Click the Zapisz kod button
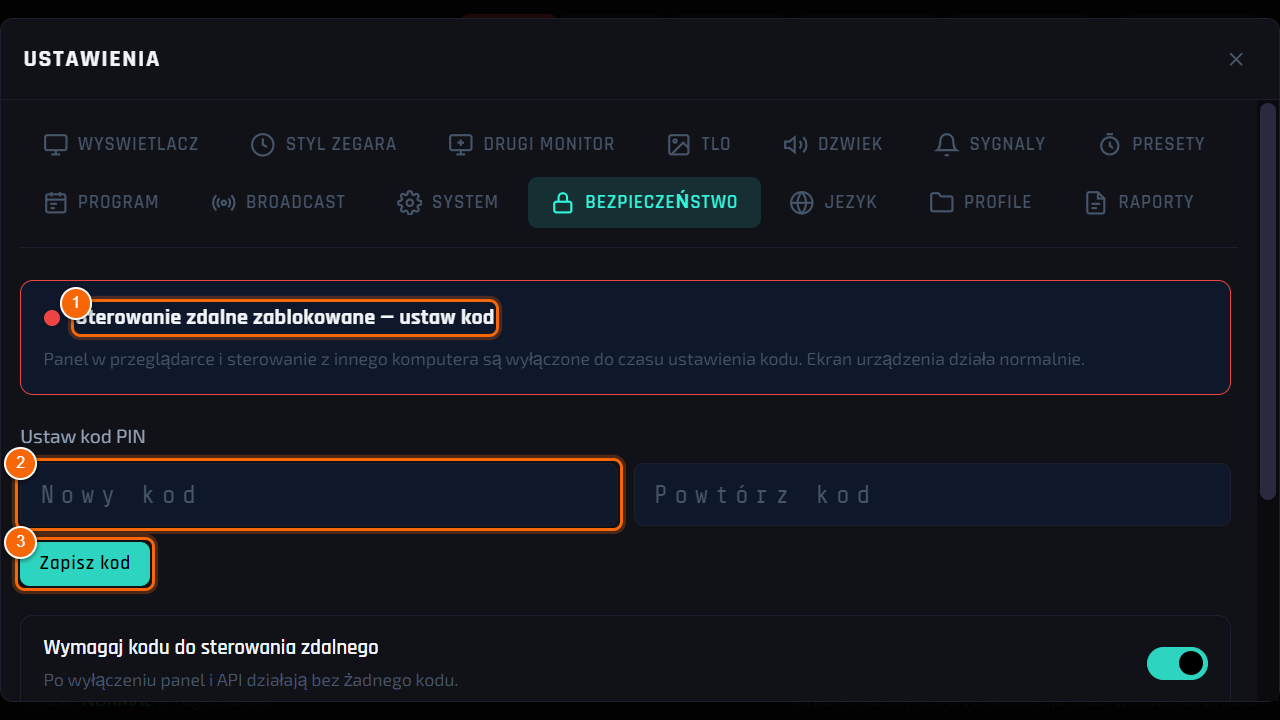 (85, 563)
